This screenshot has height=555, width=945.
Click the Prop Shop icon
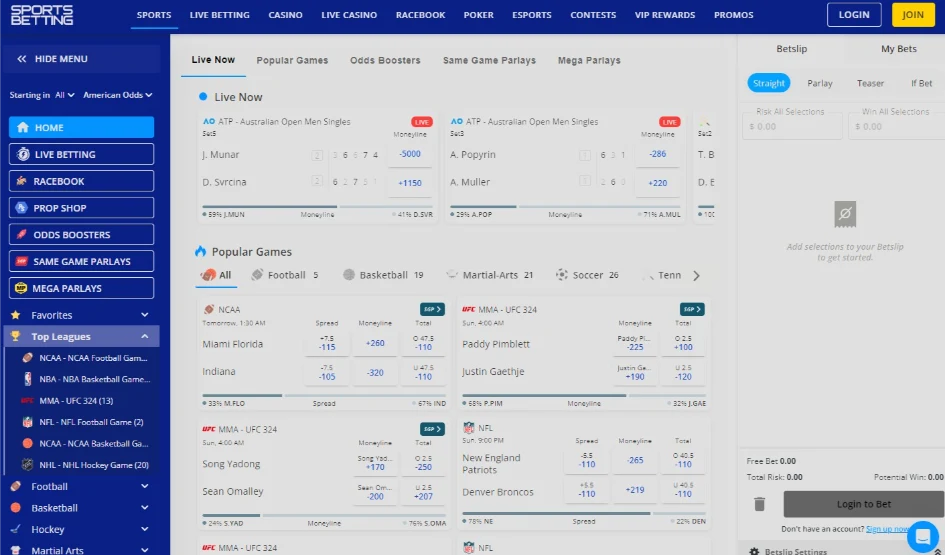(22, 208)
